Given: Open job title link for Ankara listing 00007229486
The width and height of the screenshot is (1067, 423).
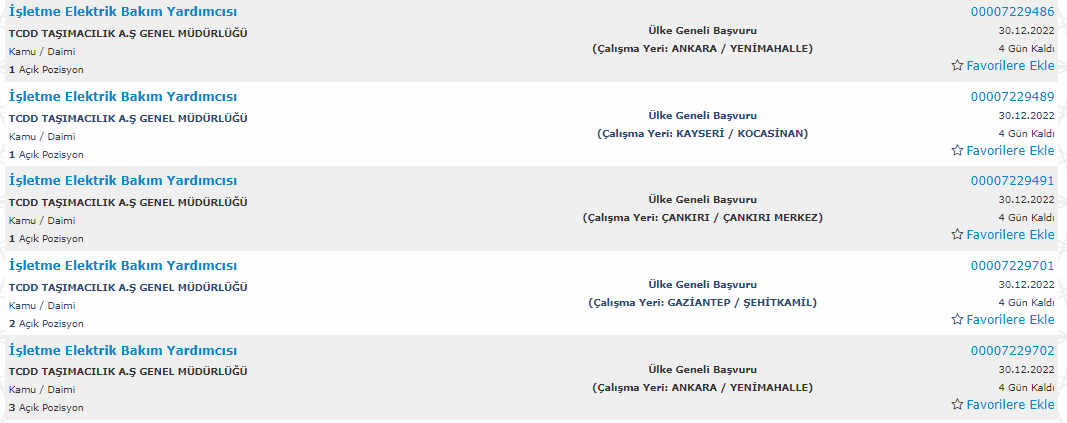Looking at the screenshot, I should (x=122, y=12).
